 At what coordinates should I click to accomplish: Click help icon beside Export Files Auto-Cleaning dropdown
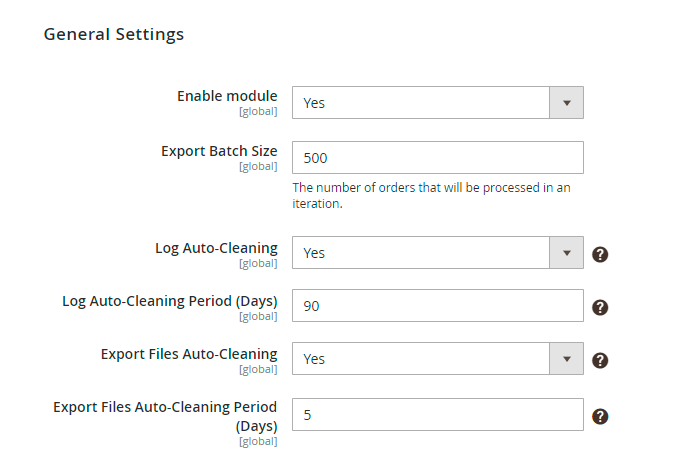600,360
